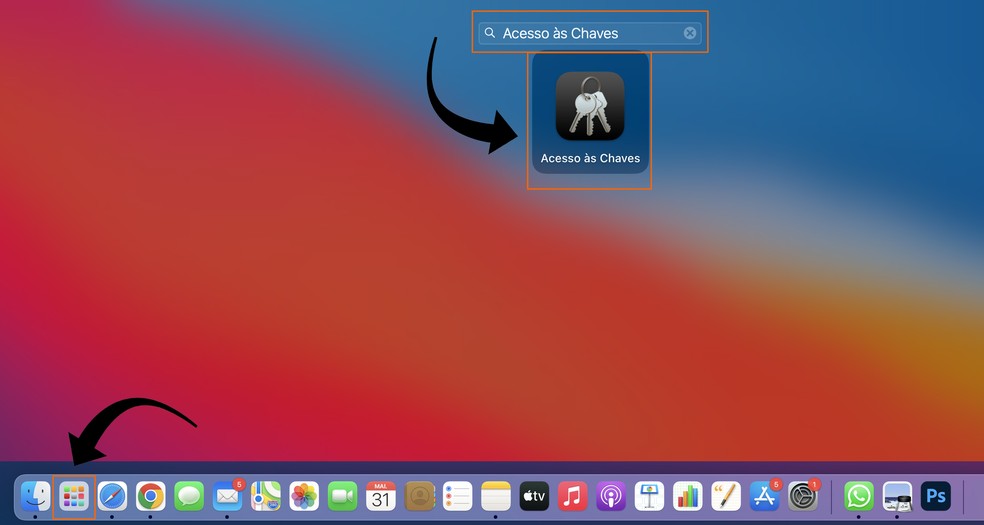Launch Photoshop from the Dock
The width and height of the screenshot is (984, 525).
point(936,496)
